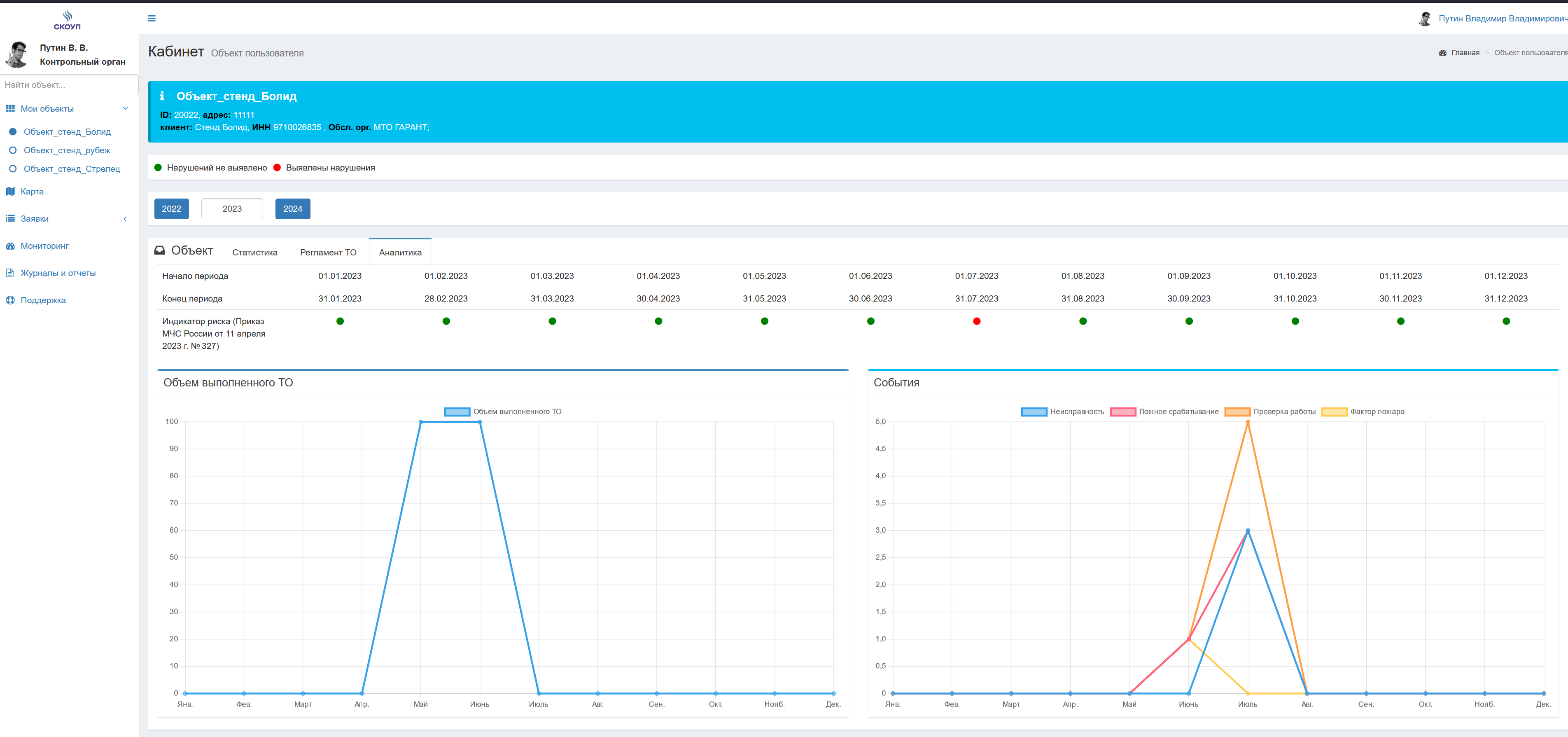Select the 2022 year button
Image resolution: width=1568 pixels, height=737 pixels.
click(172, 209)
